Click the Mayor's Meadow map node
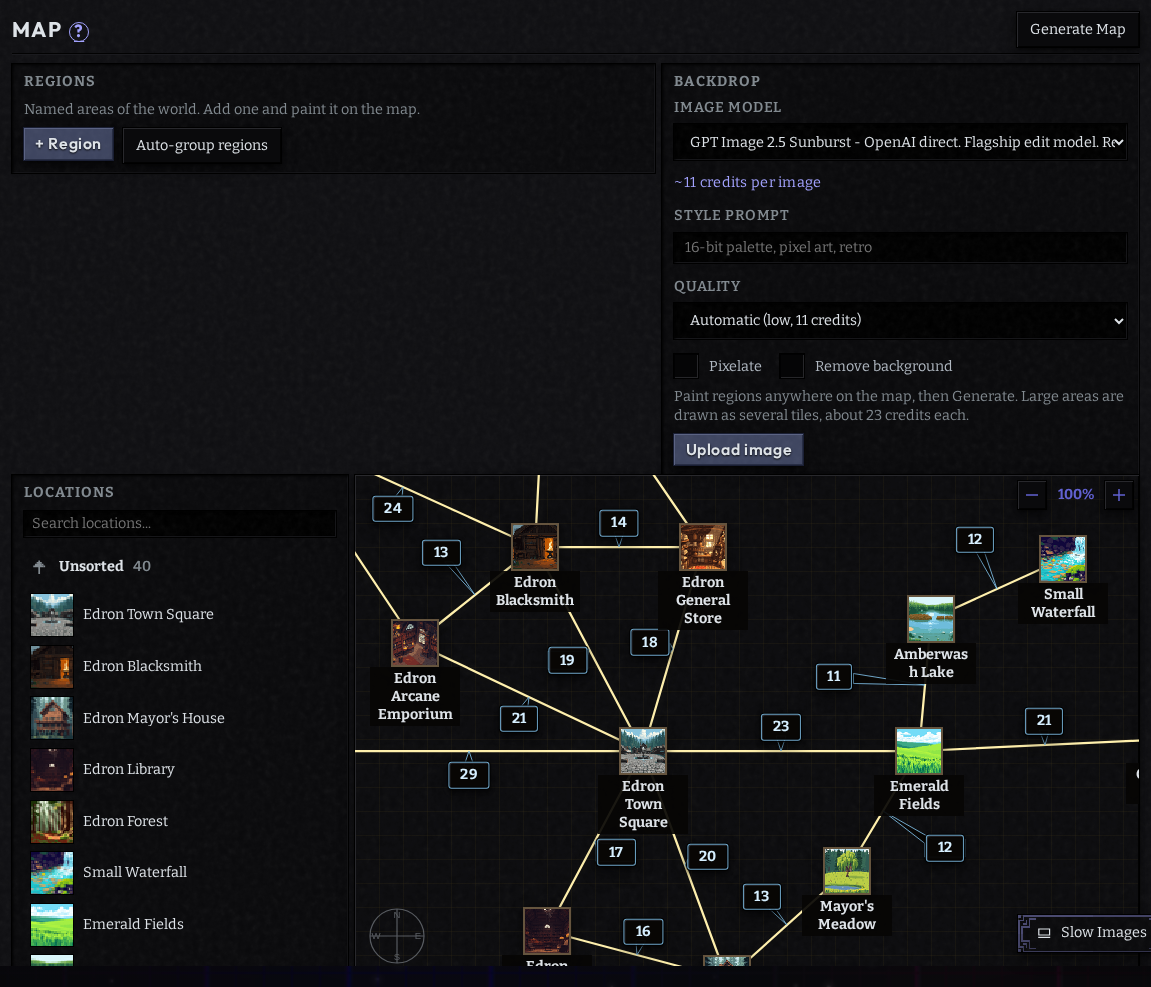Viewport: 1151px width, 987px height. pyautogui.click(x=847, y=871)
